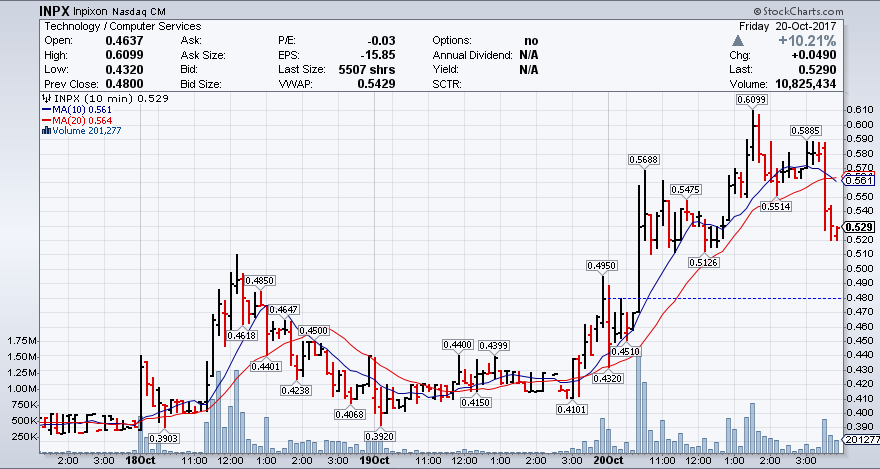Click the 201277 volume tag on axis
Screen dimensions: 880x469
861,440
